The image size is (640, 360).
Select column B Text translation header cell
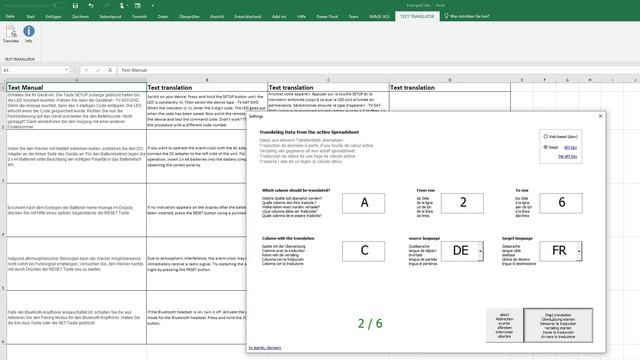coord(207,87)
